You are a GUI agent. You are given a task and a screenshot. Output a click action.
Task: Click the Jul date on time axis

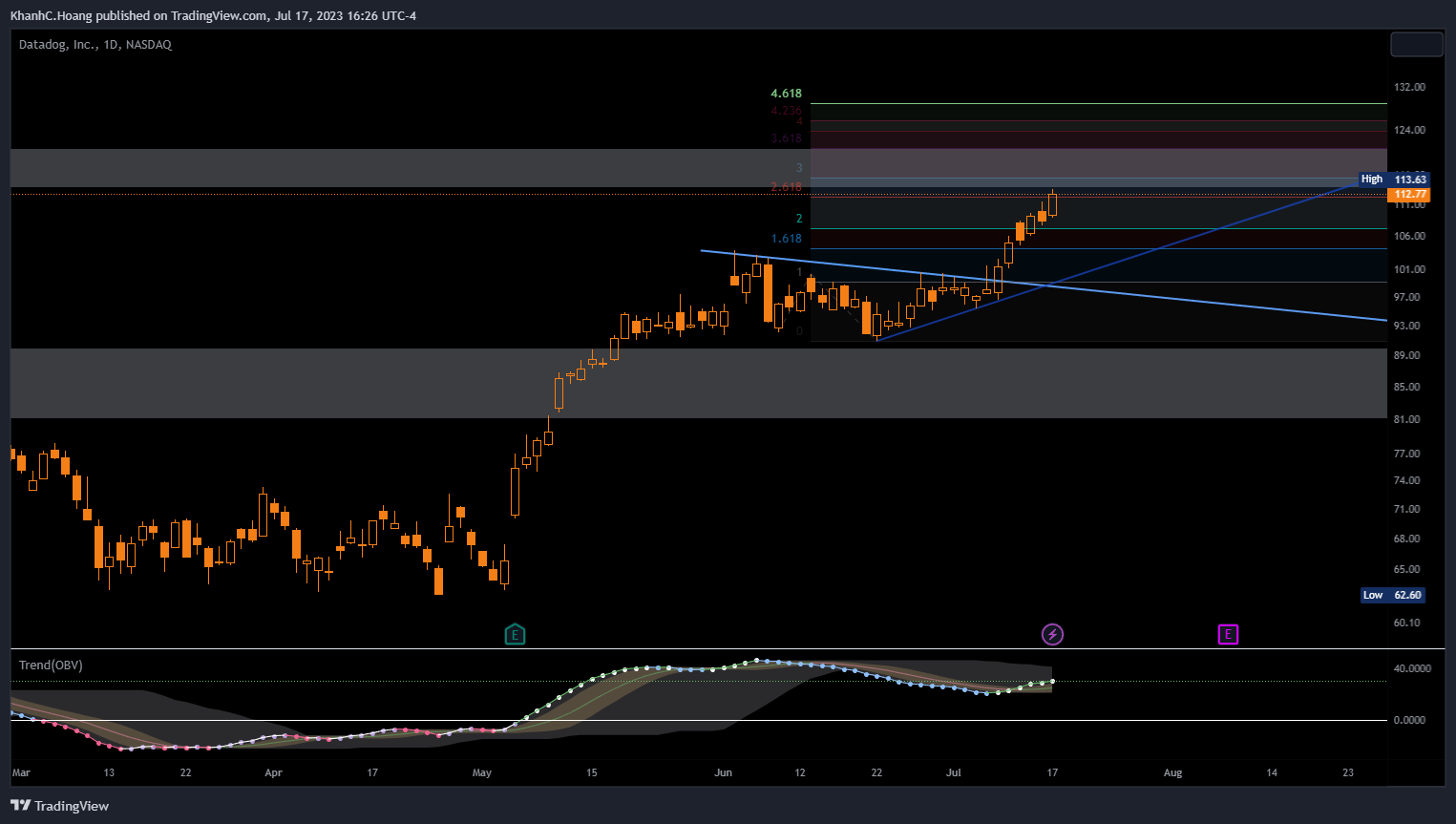(954, 772)
